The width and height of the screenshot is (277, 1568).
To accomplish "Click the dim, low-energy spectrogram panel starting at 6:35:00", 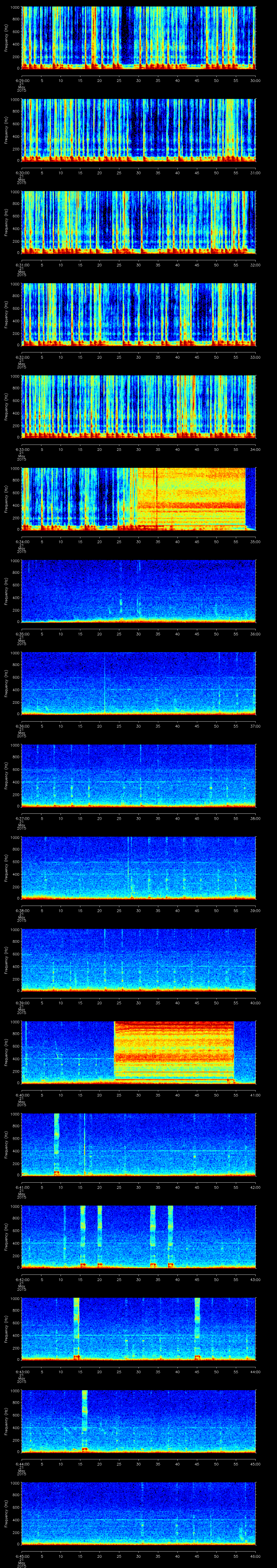I will (139, 591).
